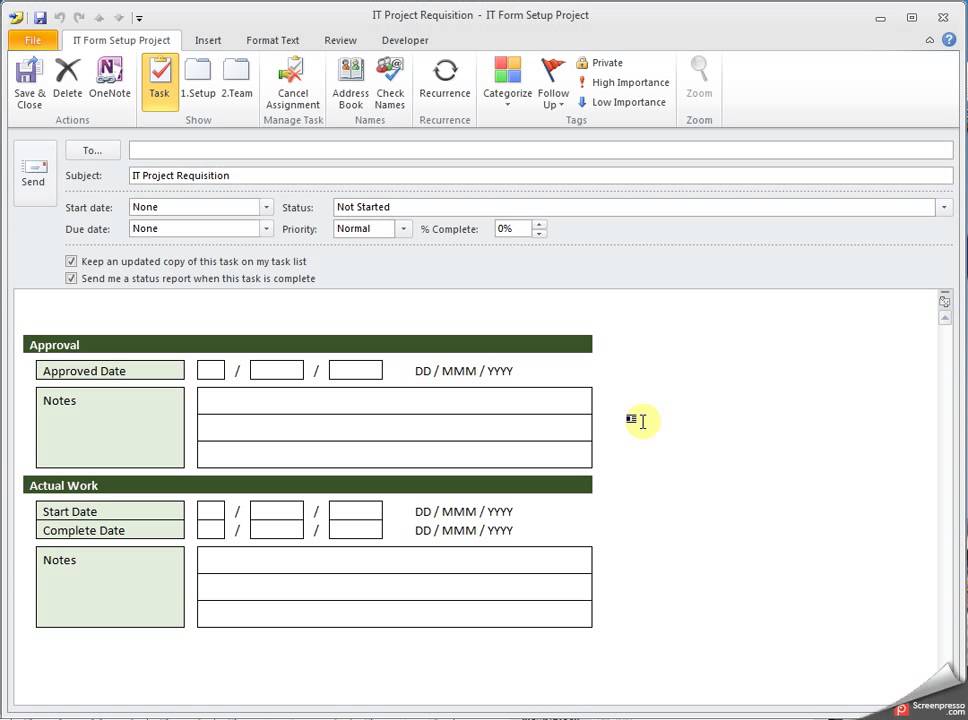Click Next Item down arrow
This screenshot has width=968, height=720.
(x=119, y=17)
